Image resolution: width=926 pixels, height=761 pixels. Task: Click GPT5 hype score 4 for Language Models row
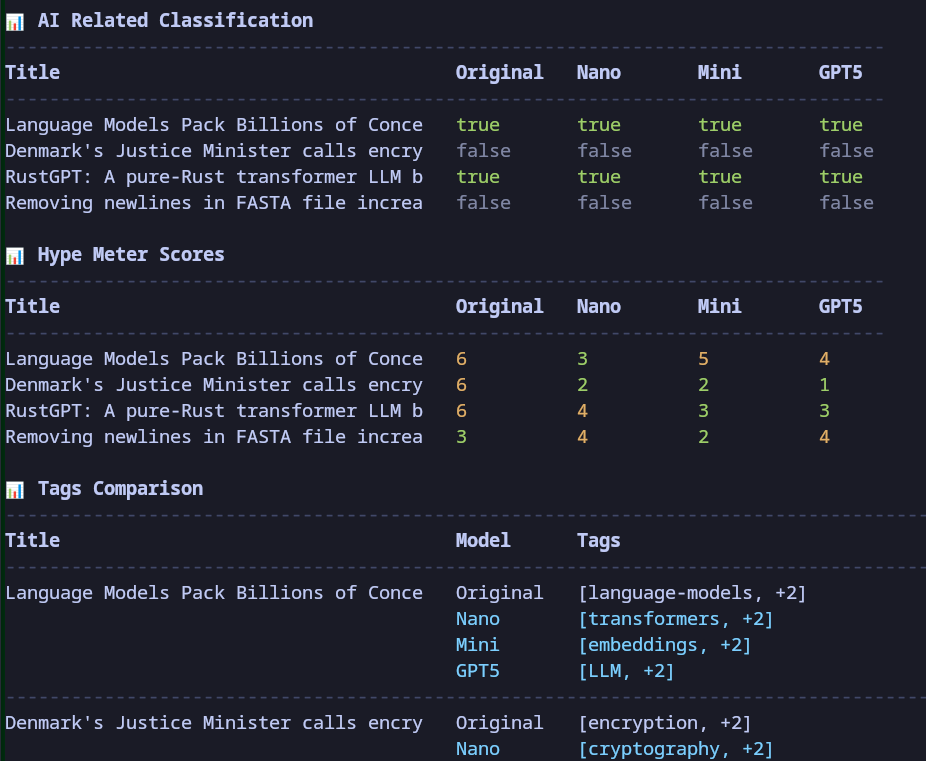click(824, 359)
